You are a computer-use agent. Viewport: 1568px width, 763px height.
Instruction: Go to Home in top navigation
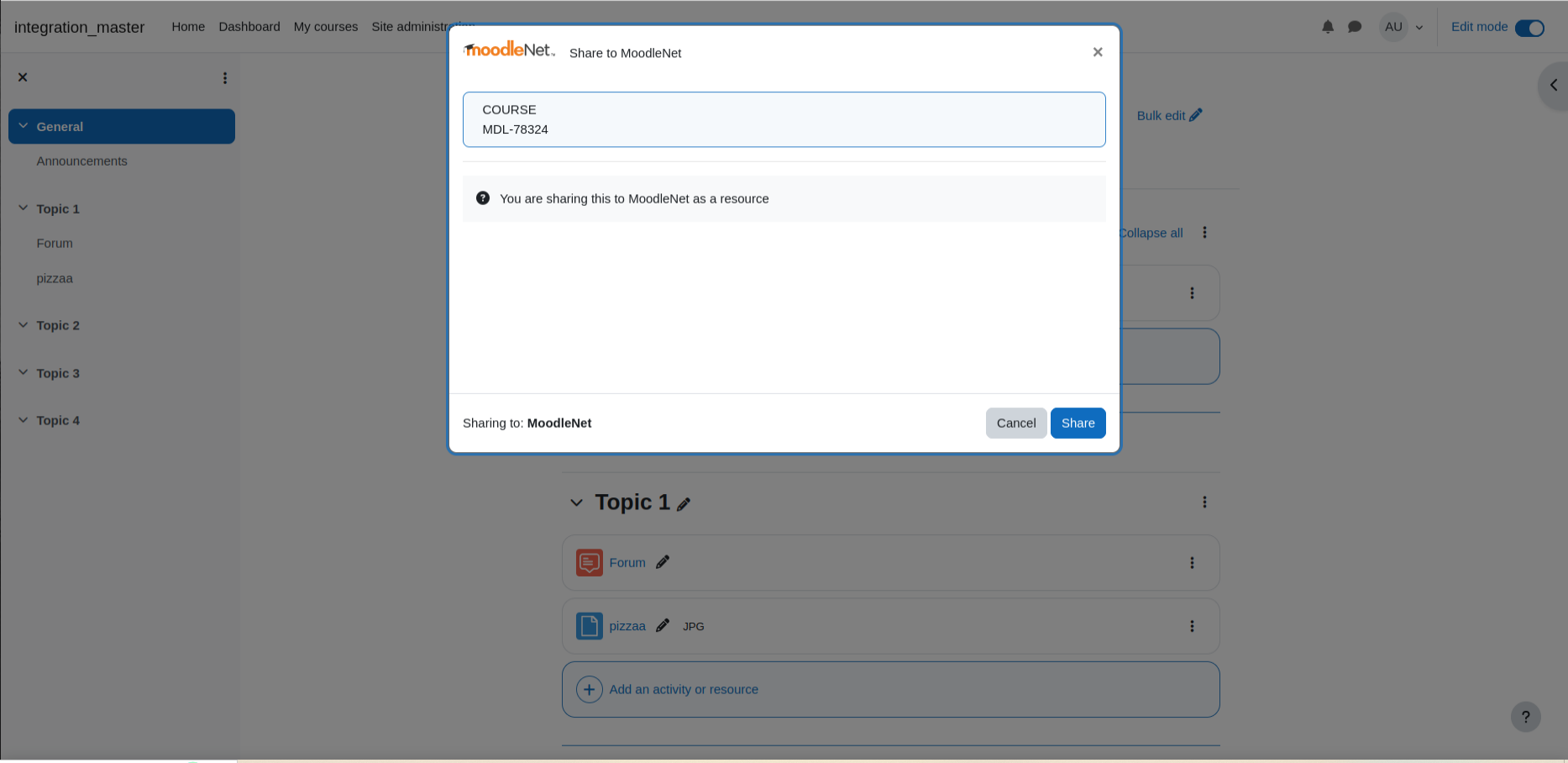(188, 27)
